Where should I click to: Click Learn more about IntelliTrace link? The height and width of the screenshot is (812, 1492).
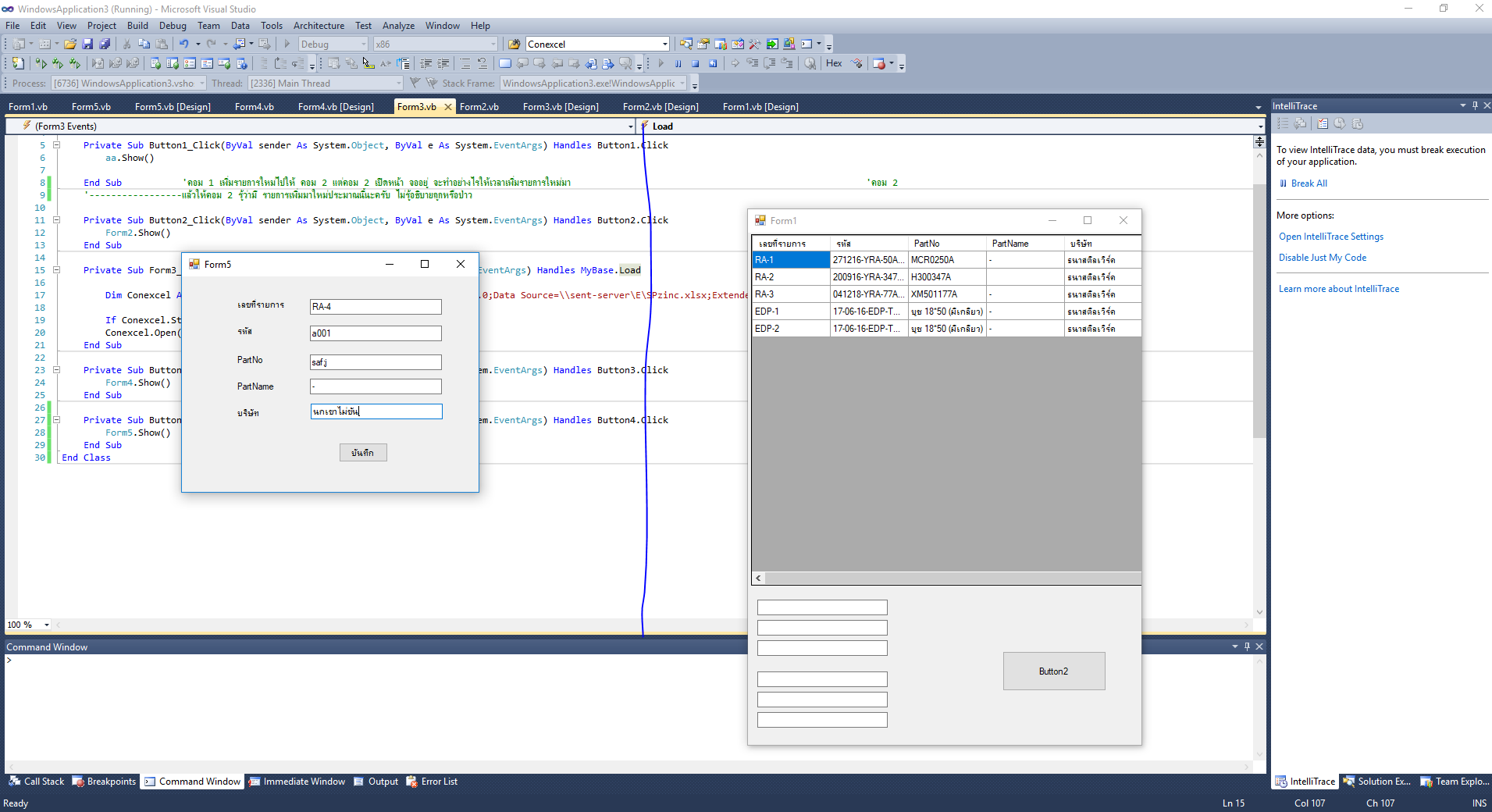tap(1338, 289)
